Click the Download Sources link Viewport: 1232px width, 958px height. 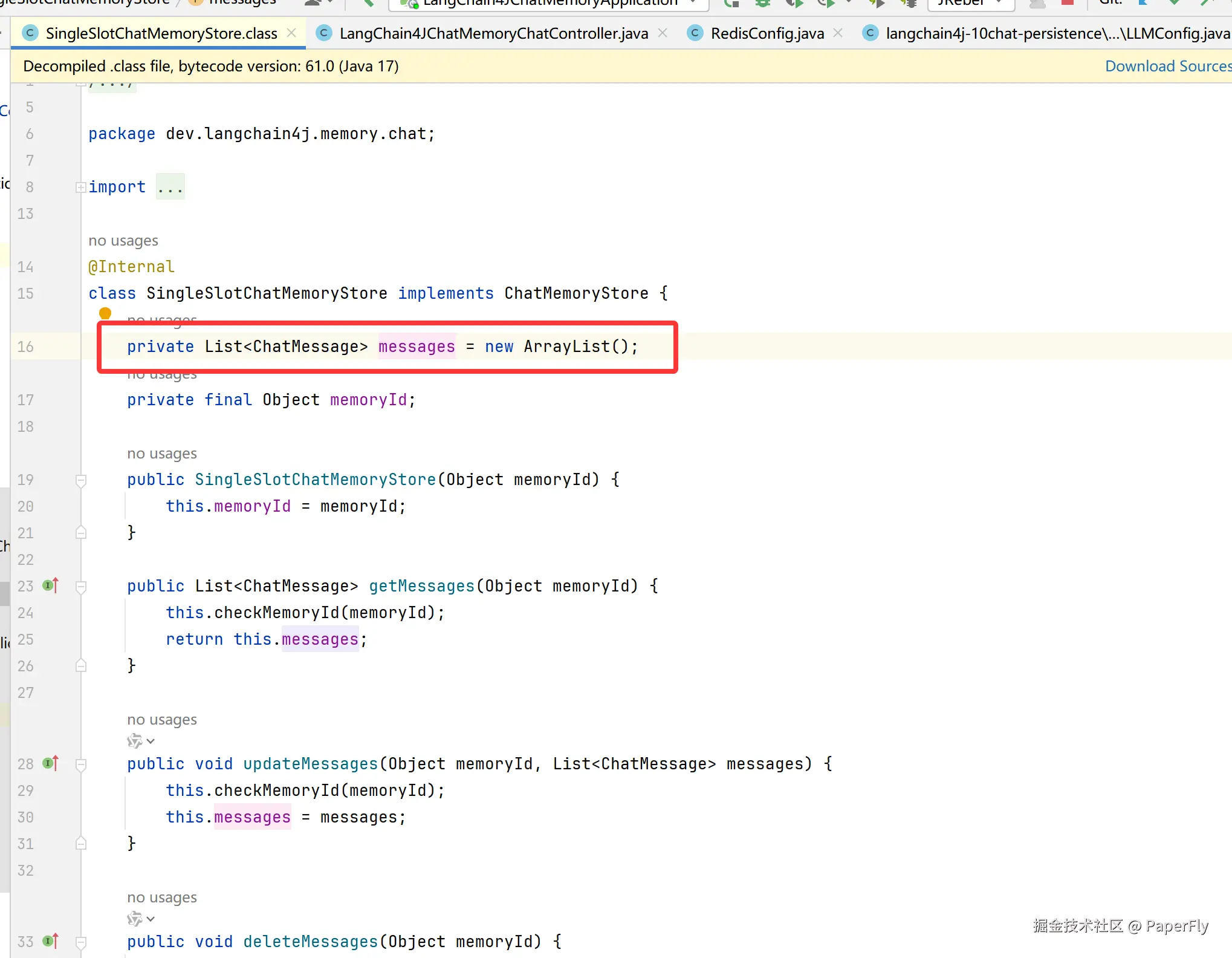[1167, 66]
